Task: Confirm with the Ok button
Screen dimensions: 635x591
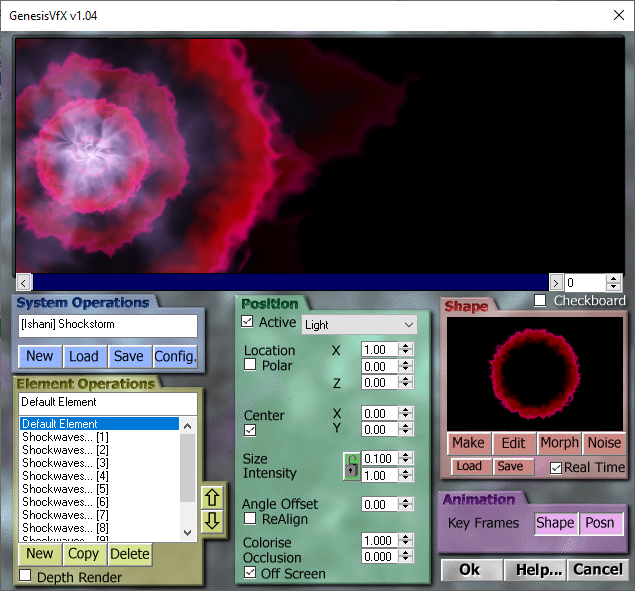Action: (471, 570)
